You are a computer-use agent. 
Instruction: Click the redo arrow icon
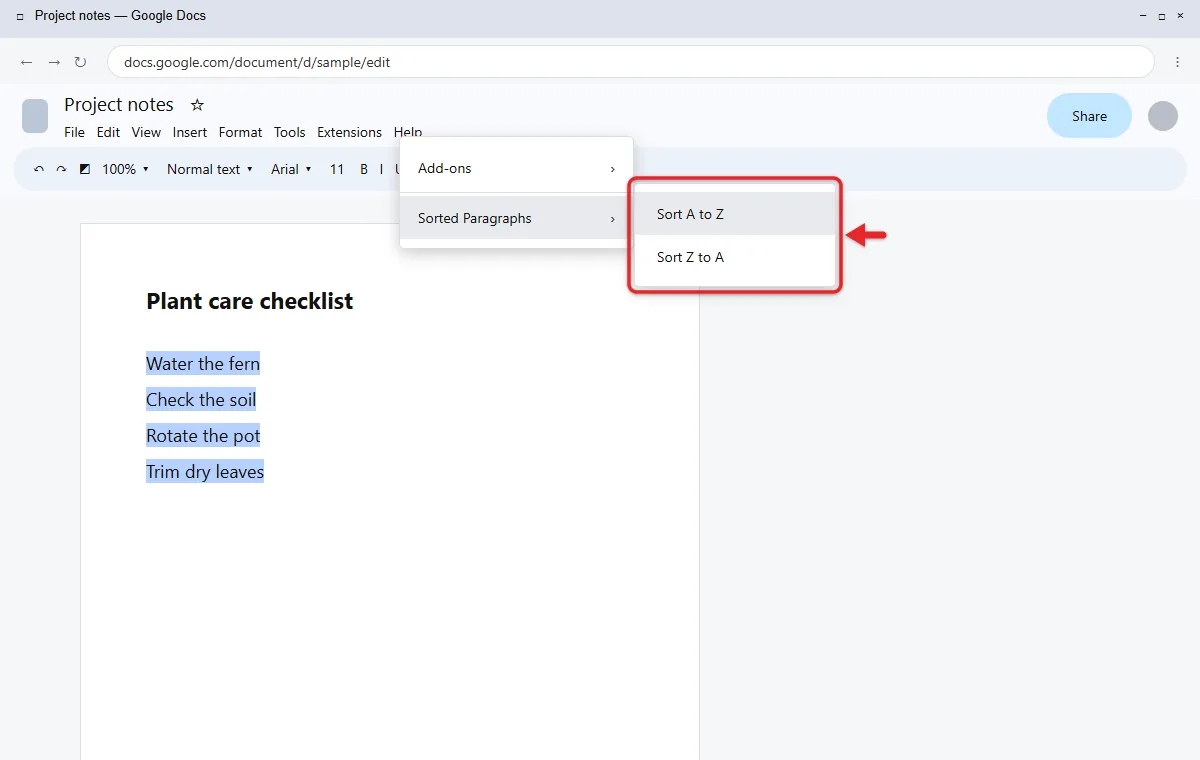click(61, 169)
